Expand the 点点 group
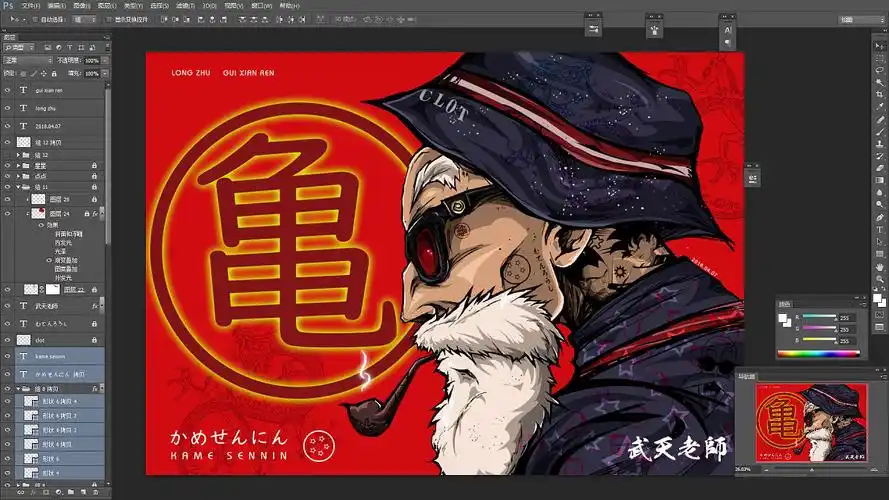Screen dimensions: 889x500 coord(18,176)
